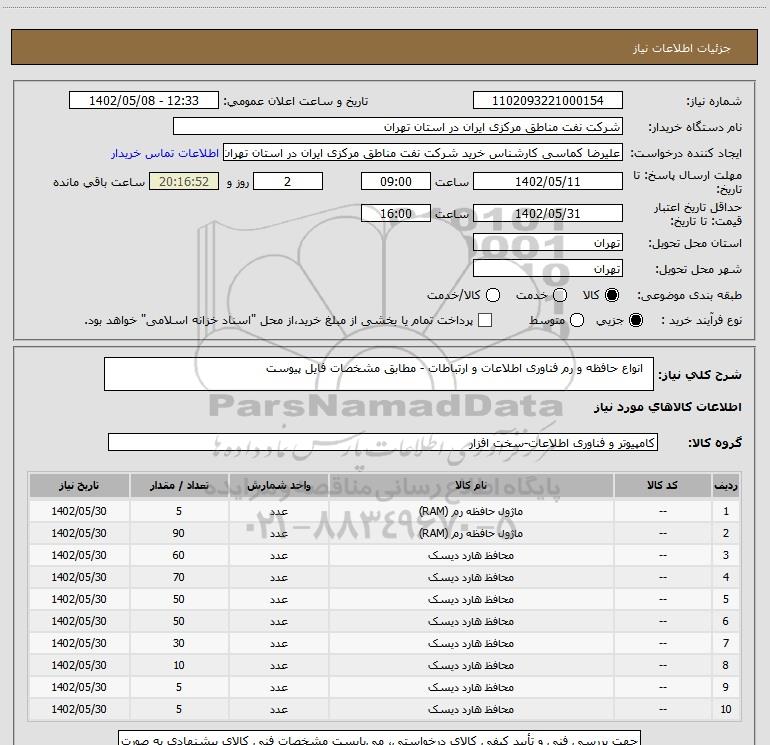Click the نام کالا column header
This screenshot has width=770, height=745.
tap(470, 486)
